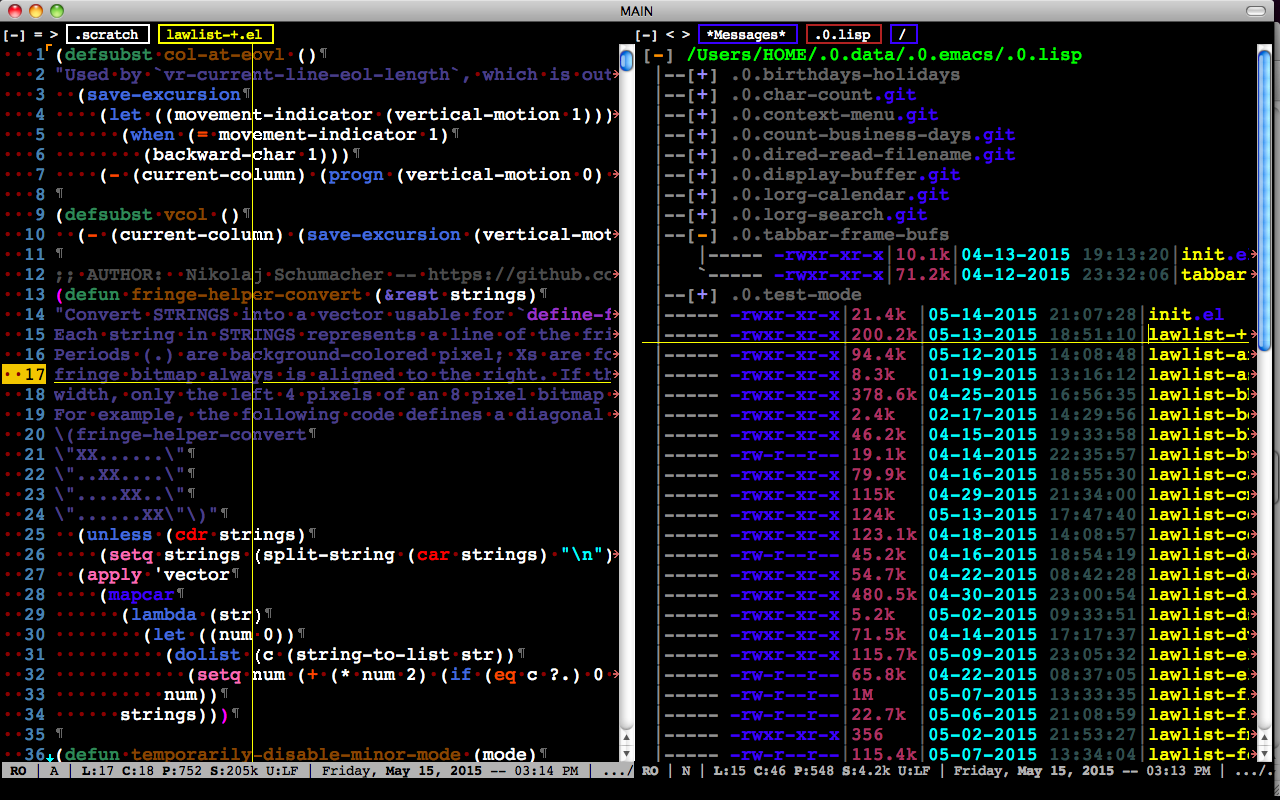Click the [-] tabbar home button in left pane
Screen dimensions: 1280x800
click(x=15, y=35)
